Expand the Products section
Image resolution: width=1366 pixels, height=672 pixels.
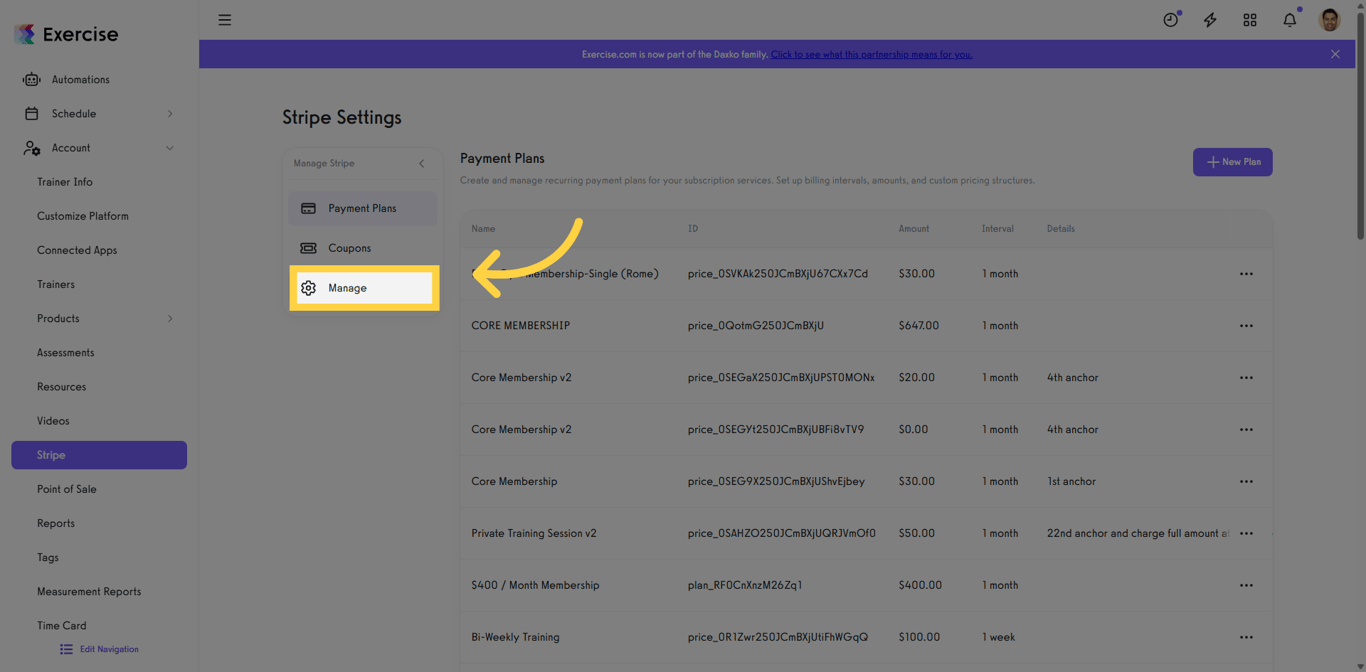[170, 318]
